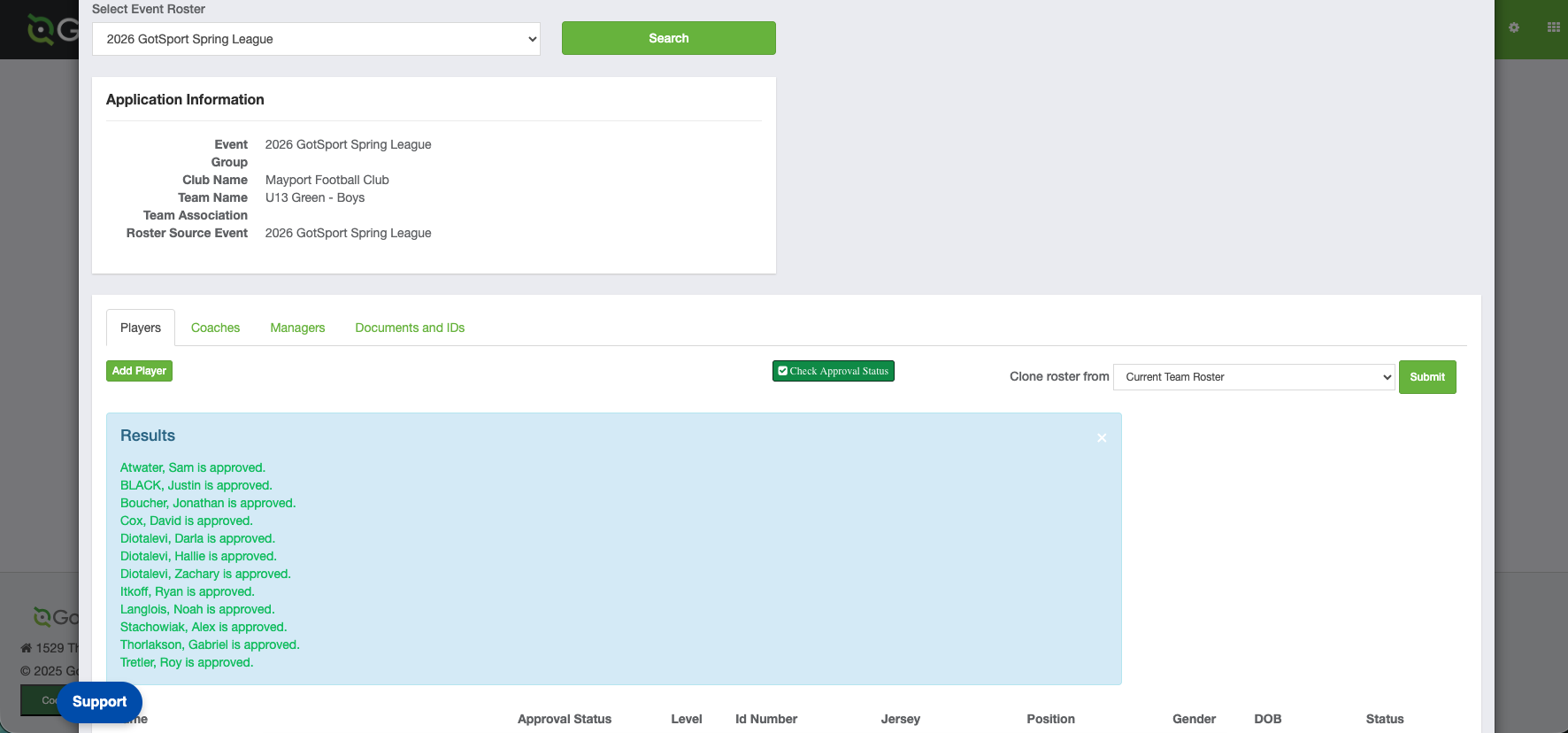Click the Add Player button
Image resolution: width=1568 pixels, height=733 pixels.
[x=139, y=371]
